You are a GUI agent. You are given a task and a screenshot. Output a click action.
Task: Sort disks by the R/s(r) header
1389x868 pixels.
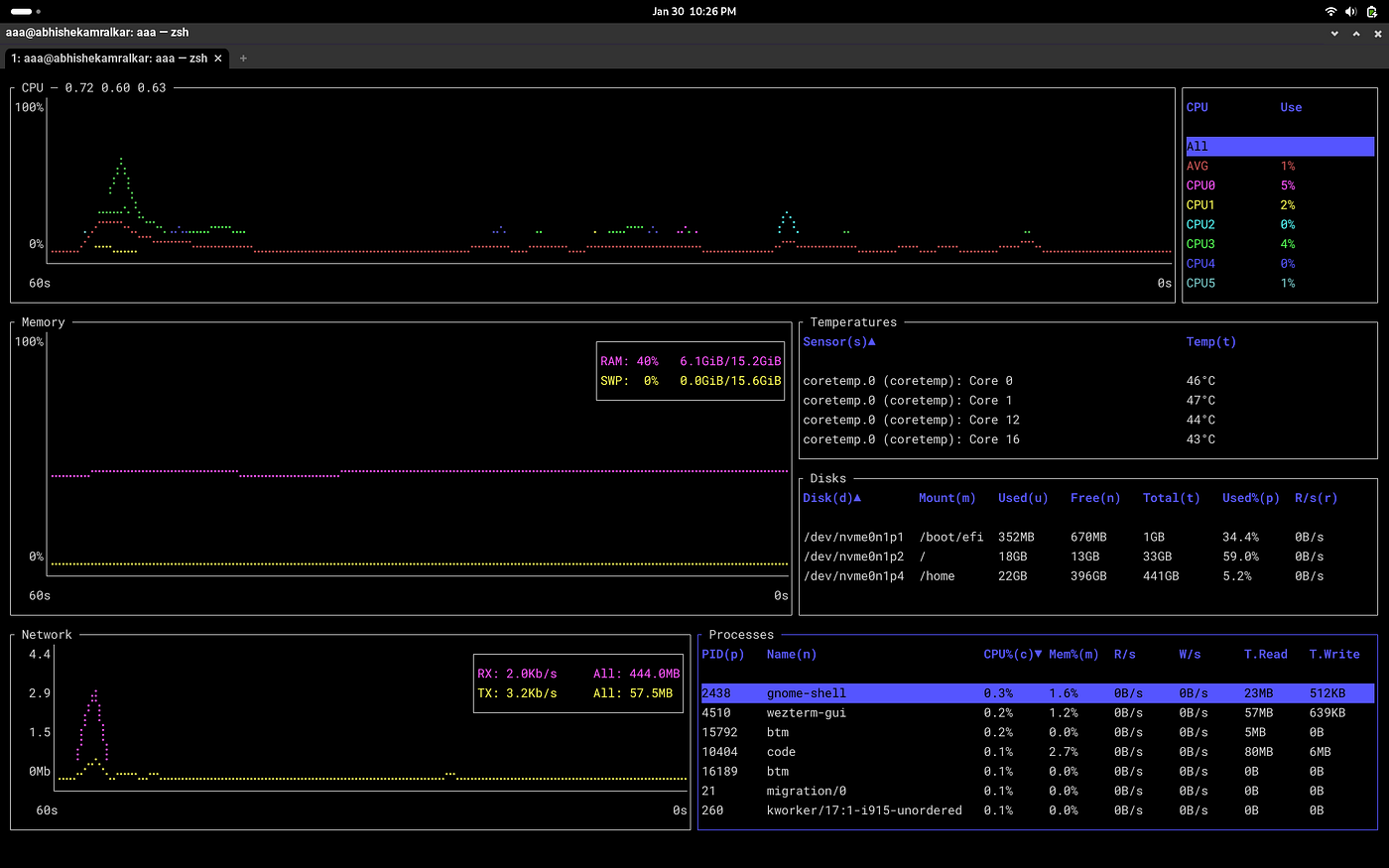(x=1316, y=498)
